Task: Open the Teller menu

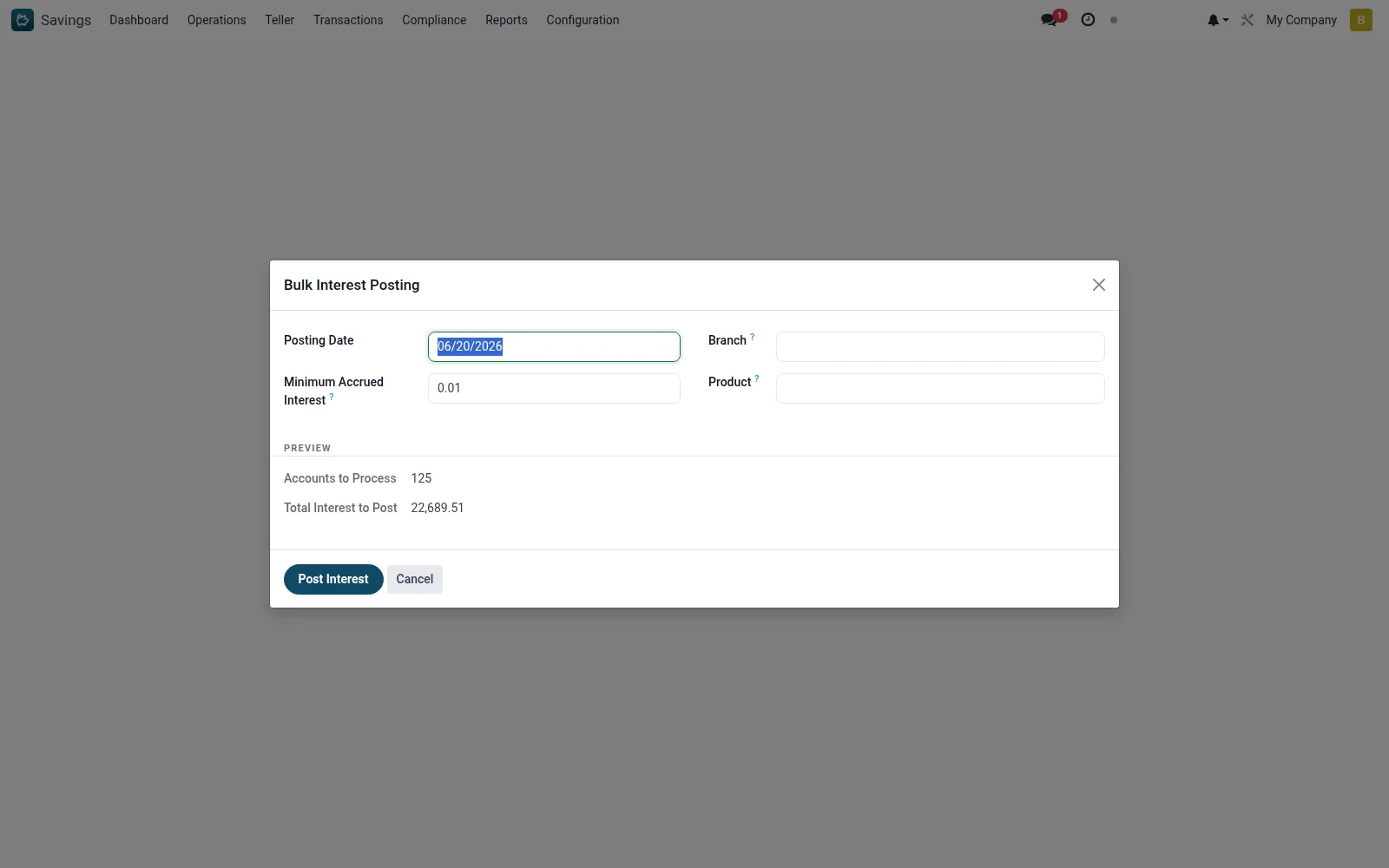Action: click(x=280, y=20)
